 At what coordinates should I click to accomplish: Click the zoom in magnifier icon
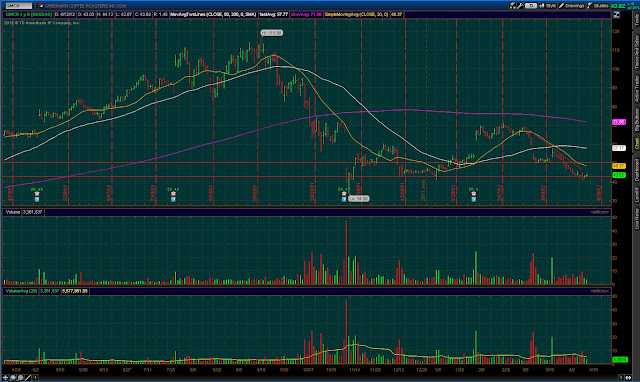point(20,378)
